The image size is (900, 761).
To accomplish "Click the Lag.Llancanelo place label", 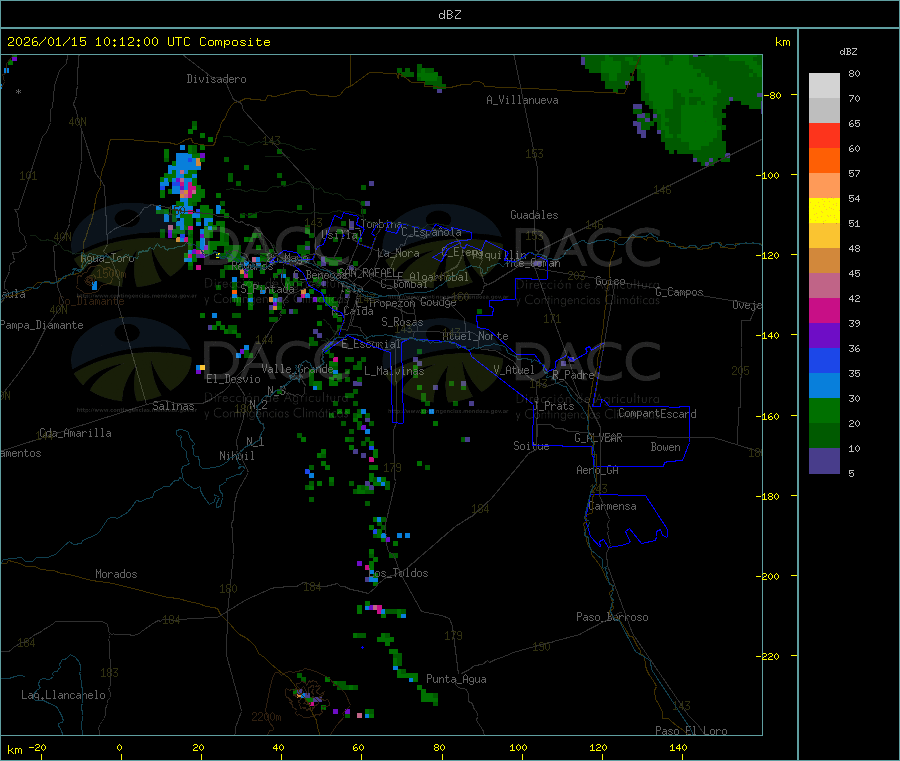I will (64, 695).
